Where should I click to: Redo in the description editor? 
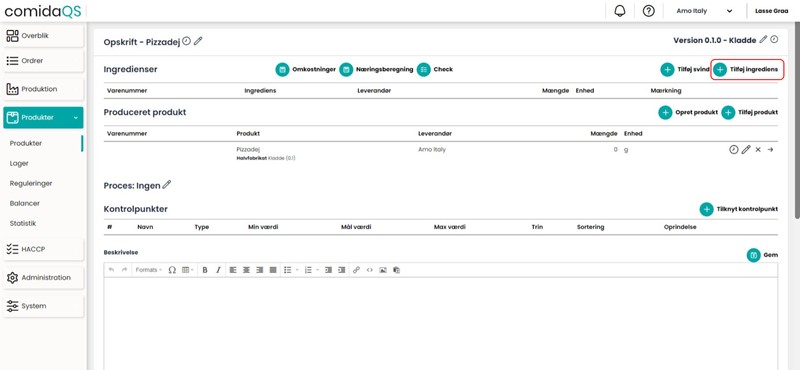[x=124, y=270]
